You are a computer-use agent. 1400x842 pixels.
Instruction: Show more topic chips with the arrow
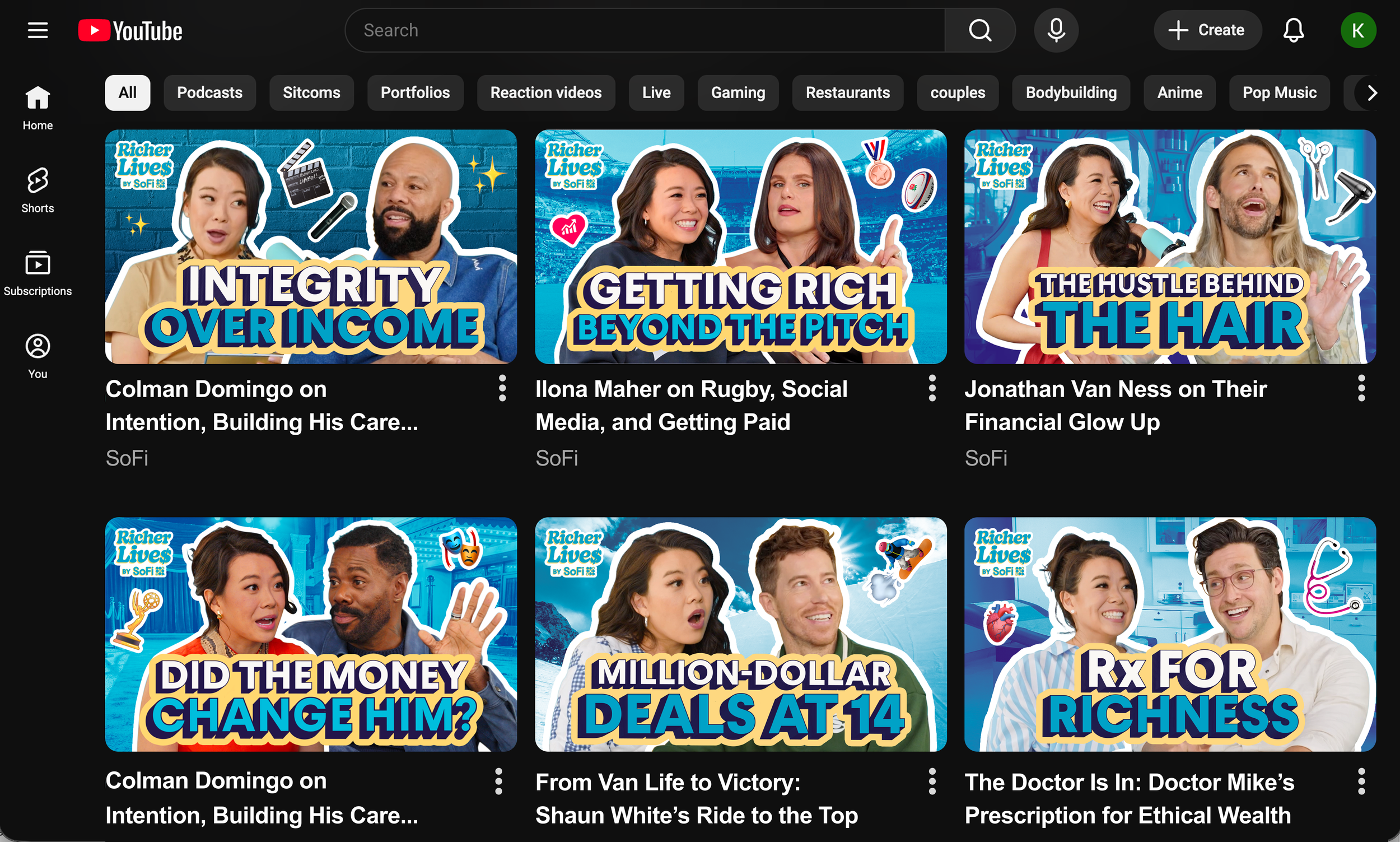[x=1371, y=92]
